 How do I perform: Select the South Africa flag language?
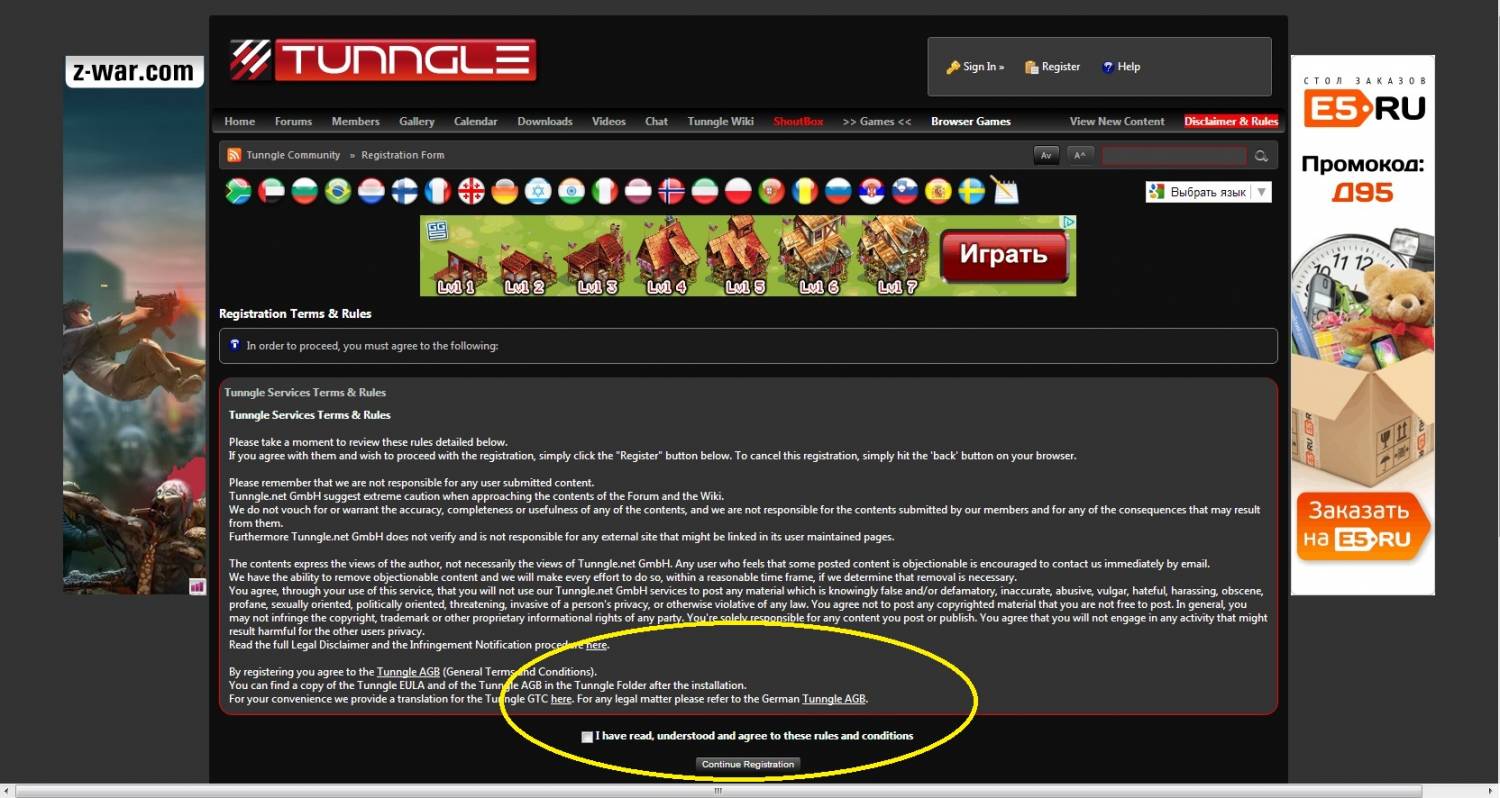point(238,191)
